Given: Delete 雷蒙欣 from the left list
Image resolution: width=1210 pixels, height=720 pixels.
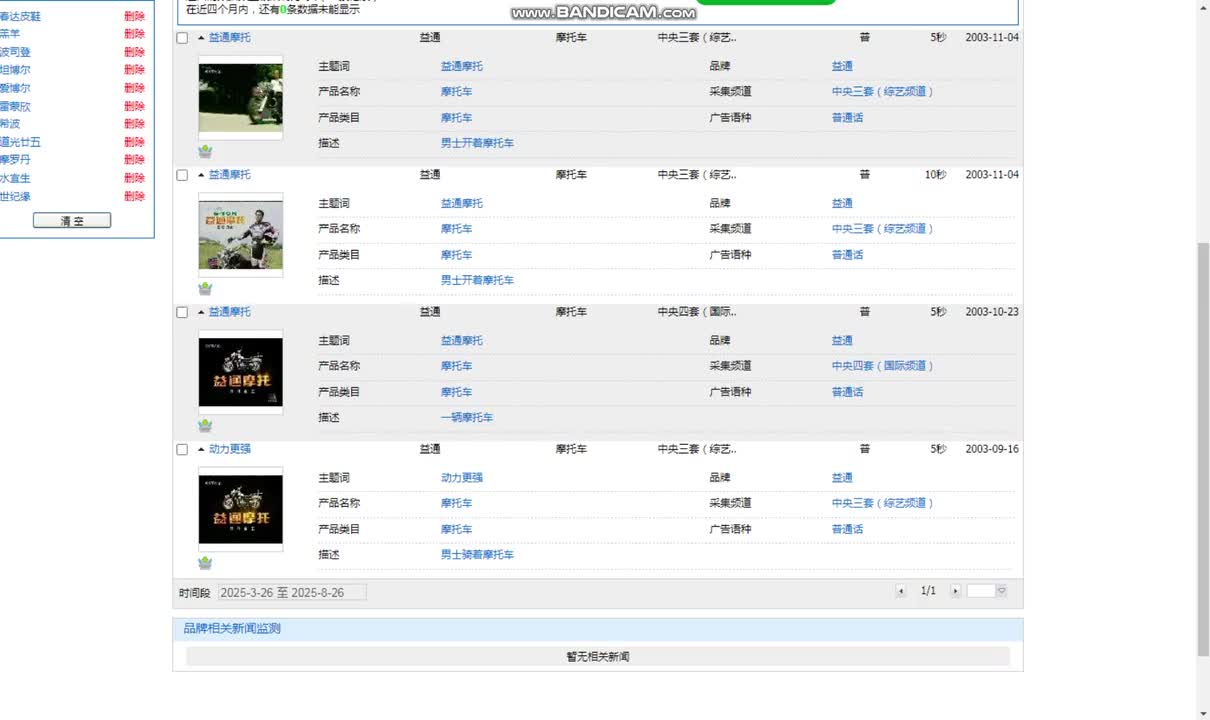Looking at the screenshot, I should (x=134, y=106).
